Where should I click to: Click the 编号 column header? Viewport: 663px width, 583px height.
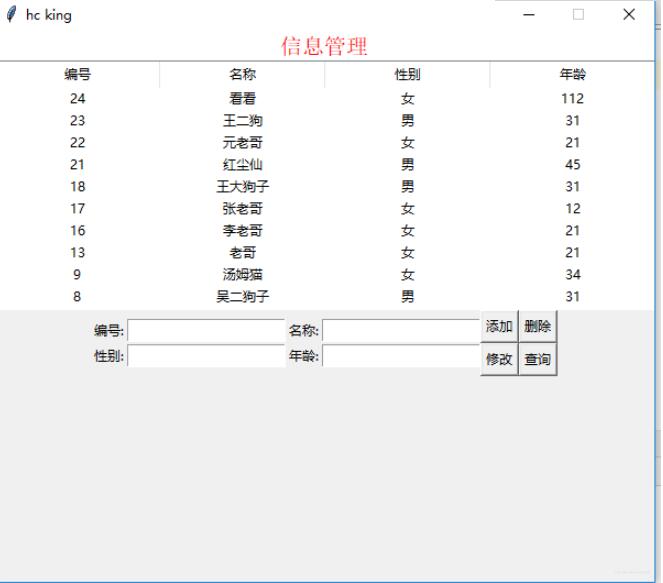pos(78,74)
